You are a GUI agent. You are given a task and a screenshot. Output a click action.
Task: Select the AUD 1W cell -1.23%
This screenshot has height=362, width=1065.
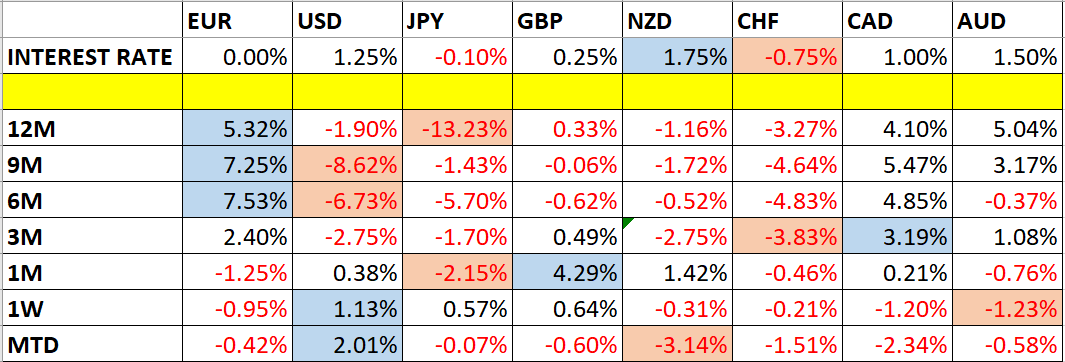tap(1009, 308)
